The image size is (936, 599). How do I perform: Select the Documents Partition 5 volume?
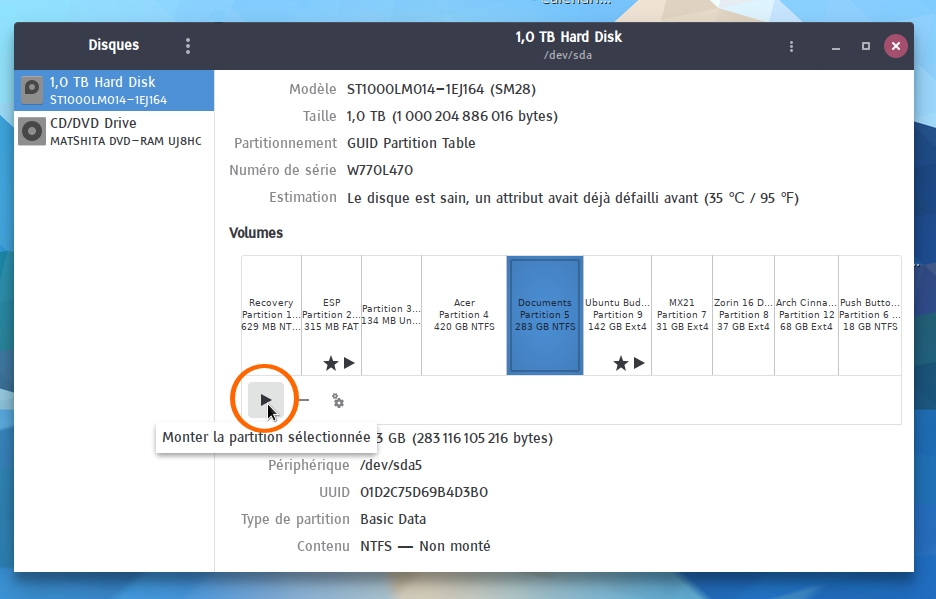pos(544,314)
